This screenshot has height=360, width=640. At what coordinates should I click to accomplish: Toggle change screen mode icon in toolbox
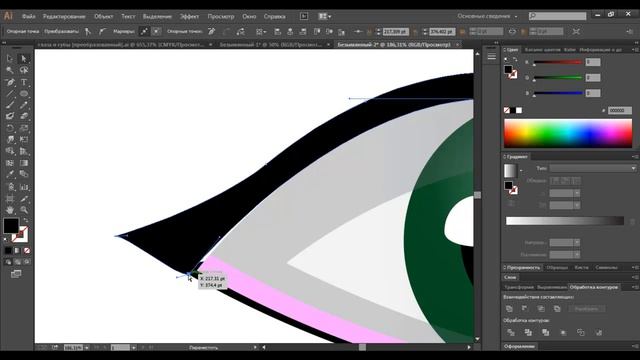[16, 274]
